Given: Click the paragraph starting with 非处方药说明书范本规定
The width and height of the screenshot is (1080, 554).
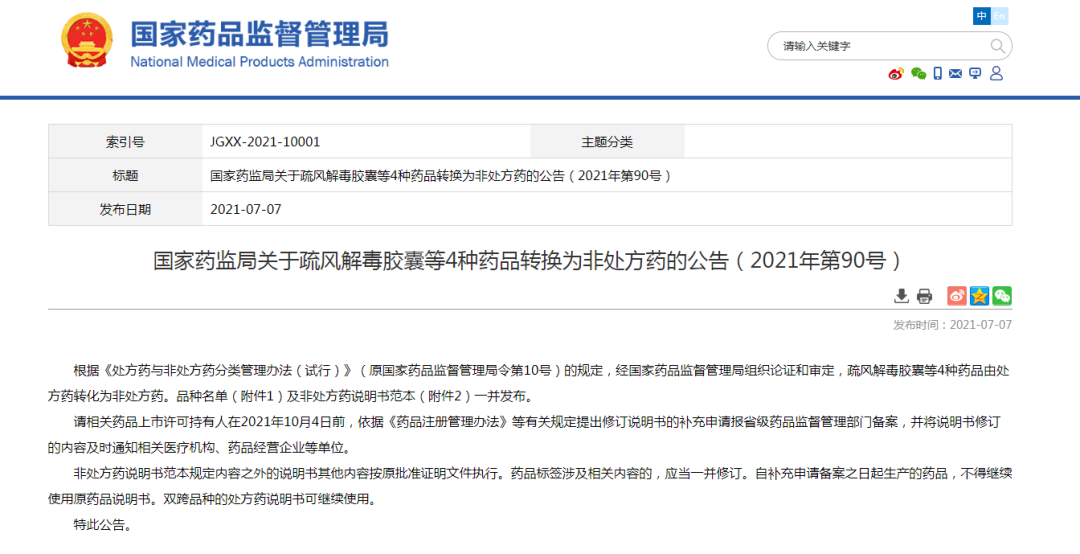Looking at the screenshot, I should point(530,486).
